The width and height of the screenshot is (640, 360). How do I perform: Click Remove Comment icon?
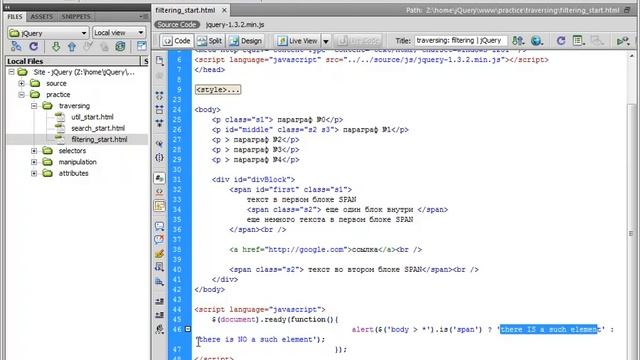coord(160,240)
